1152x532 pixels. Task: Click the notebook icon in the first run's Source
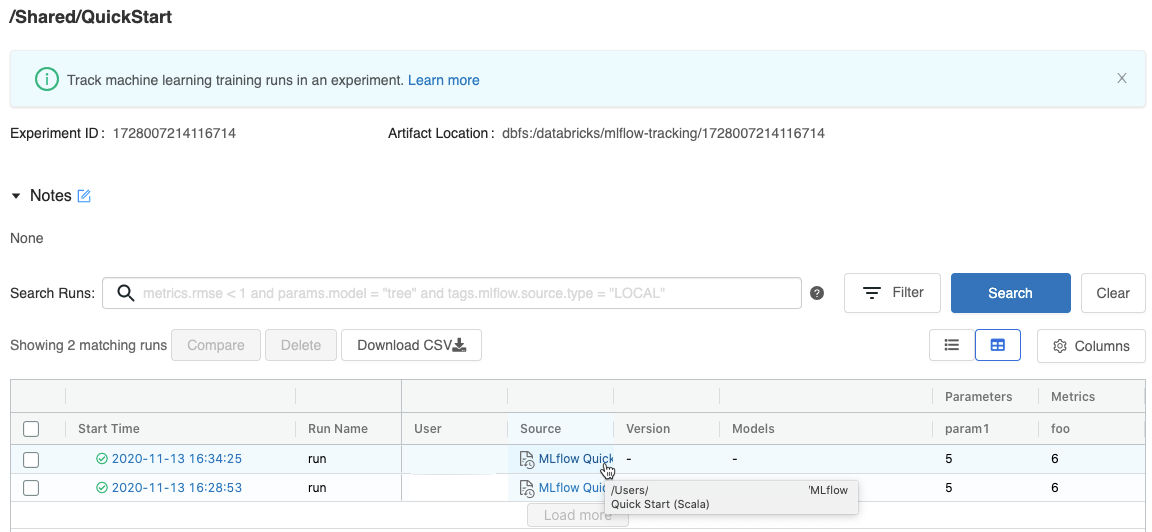click(x=527, y=459)
